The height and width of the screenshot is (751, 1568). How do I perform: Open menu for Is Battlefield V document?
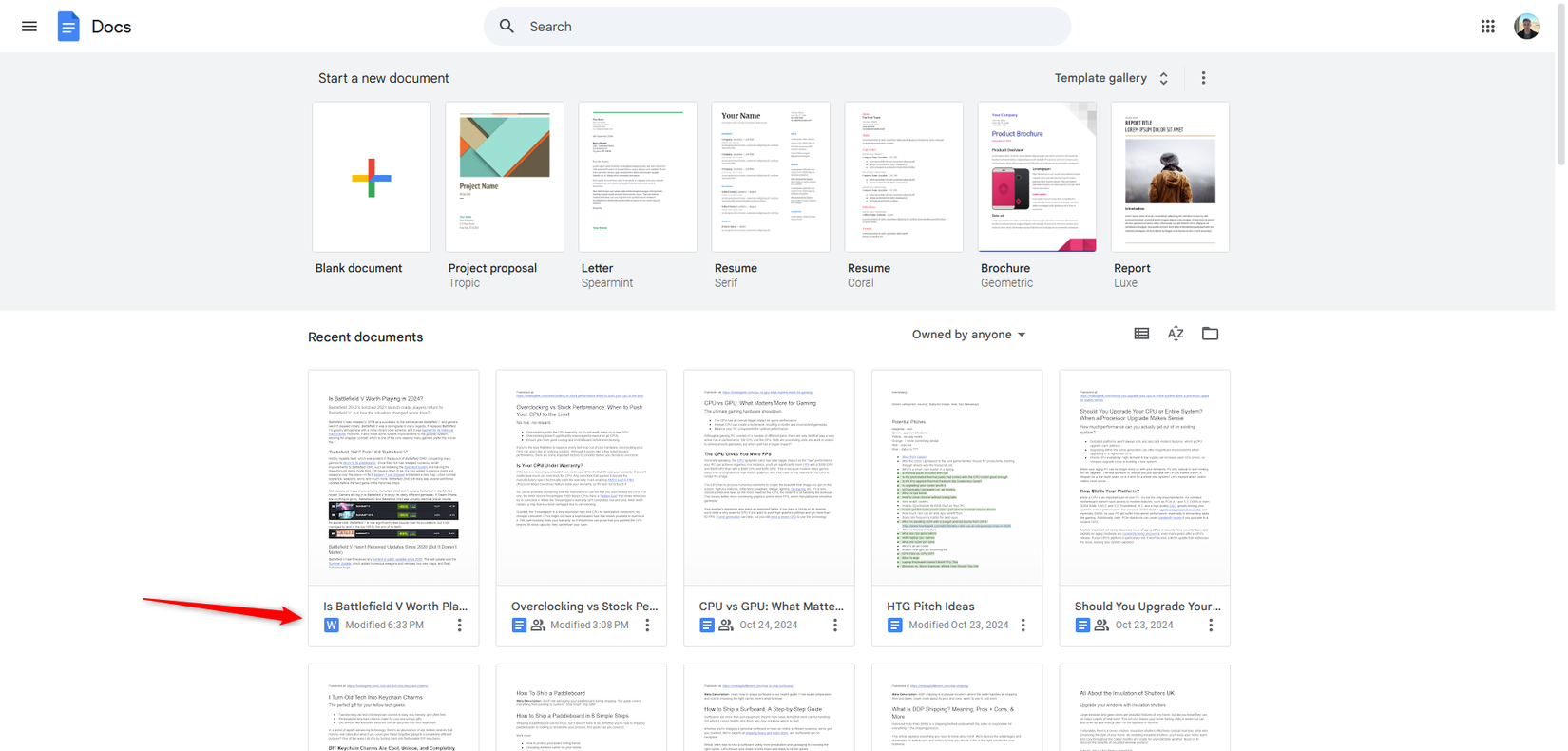coord(460,626)
